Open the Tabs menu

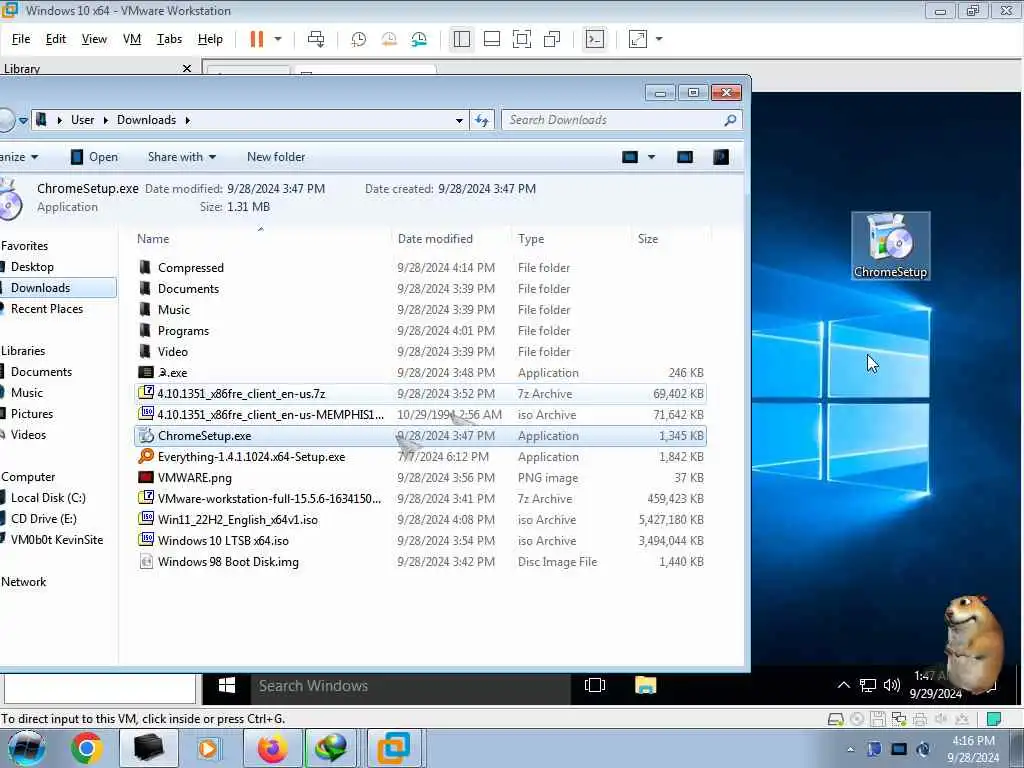tap(169, 39)
